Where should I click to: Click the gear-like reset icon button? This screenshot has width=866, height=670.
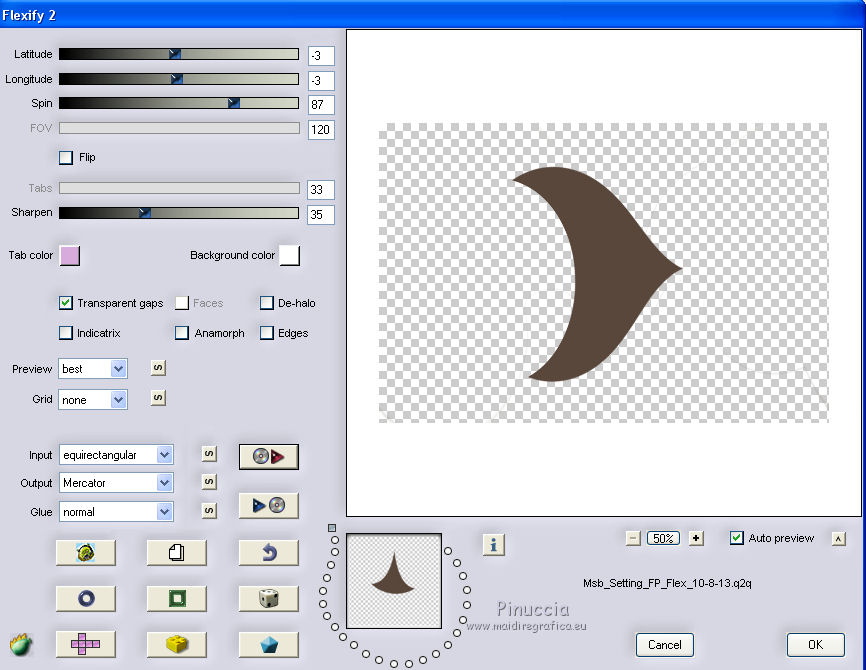(x=86, y=552)
